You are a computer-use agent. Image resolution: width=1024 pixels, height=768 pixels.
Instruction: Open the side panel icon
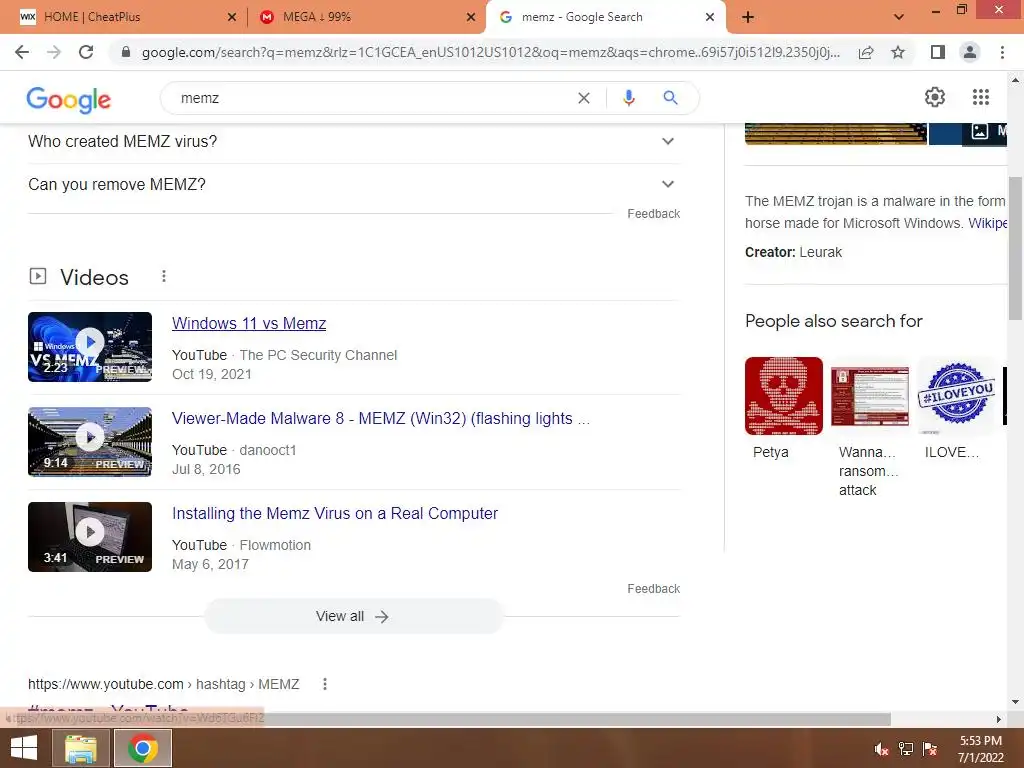(938, 52)
